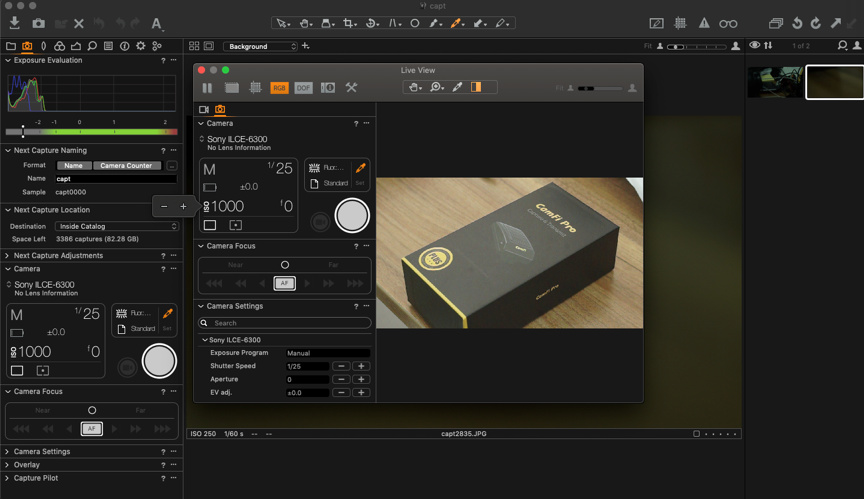Toggle the orange split-view icon in Live View
This screenshot has height=499, width=864.
click(476, 87)
